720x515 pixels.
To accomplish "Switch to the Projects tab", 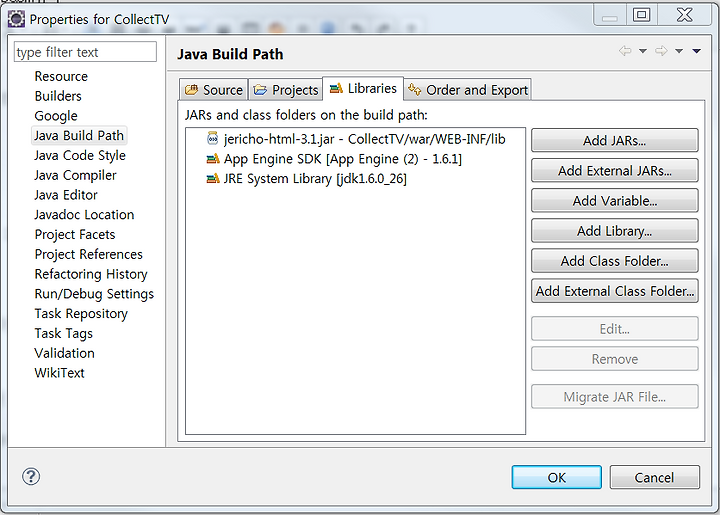I will [x=285, y=90].
